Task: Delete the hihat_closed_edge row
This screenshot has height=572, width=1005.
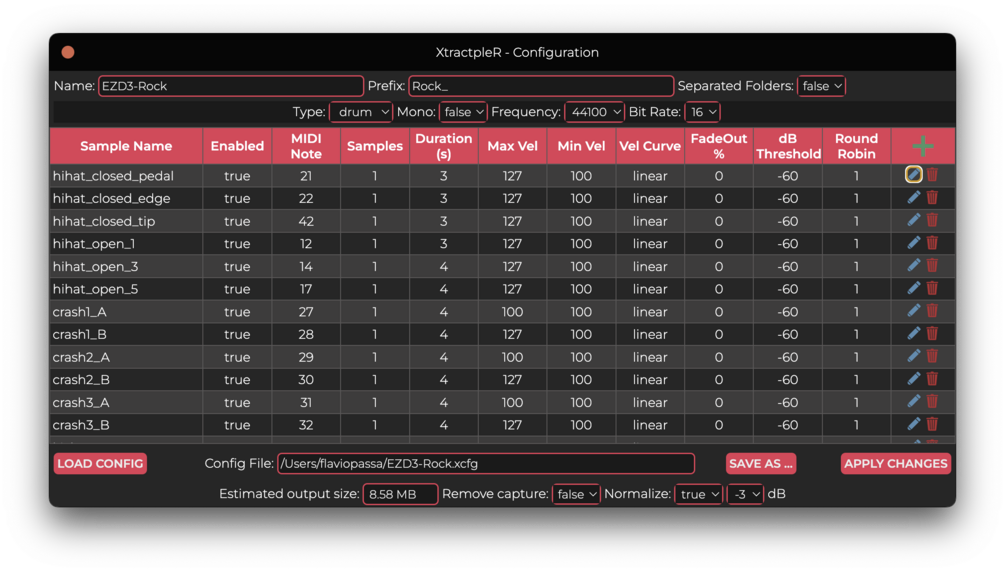Action: point(933,198)
